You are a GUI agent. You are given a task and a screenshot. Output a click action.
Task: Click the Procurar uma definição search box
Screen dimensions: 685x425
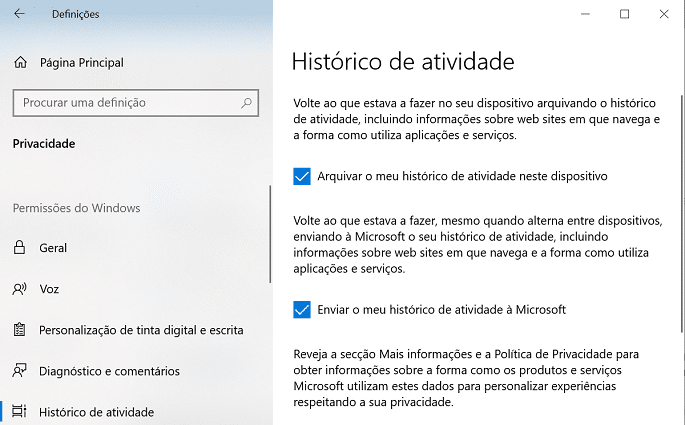(135, 103)
